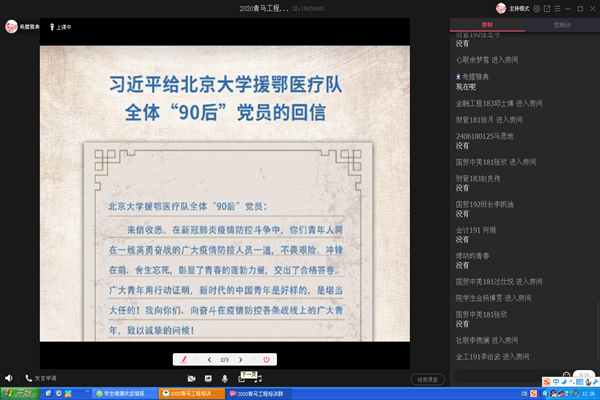Open the input method icon in the system tray
The width and height of the screenshot is (600, 400).
(x=544, y=381)
